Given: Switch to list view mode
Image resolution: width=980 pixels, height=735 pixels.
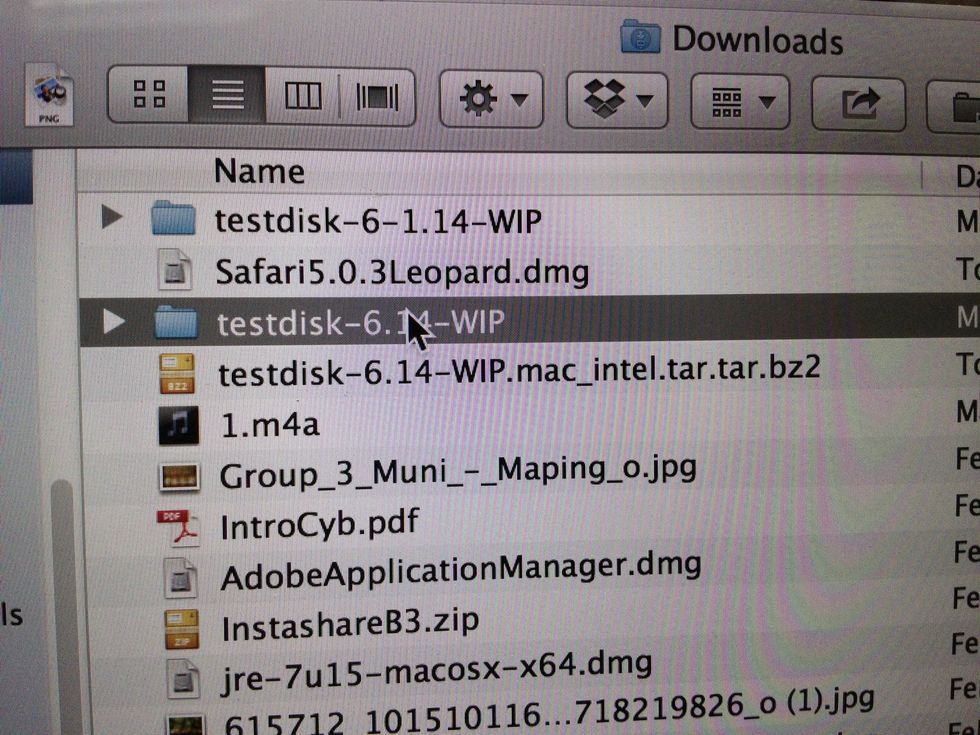Looking at the screenshot, I should coord(228,96).
